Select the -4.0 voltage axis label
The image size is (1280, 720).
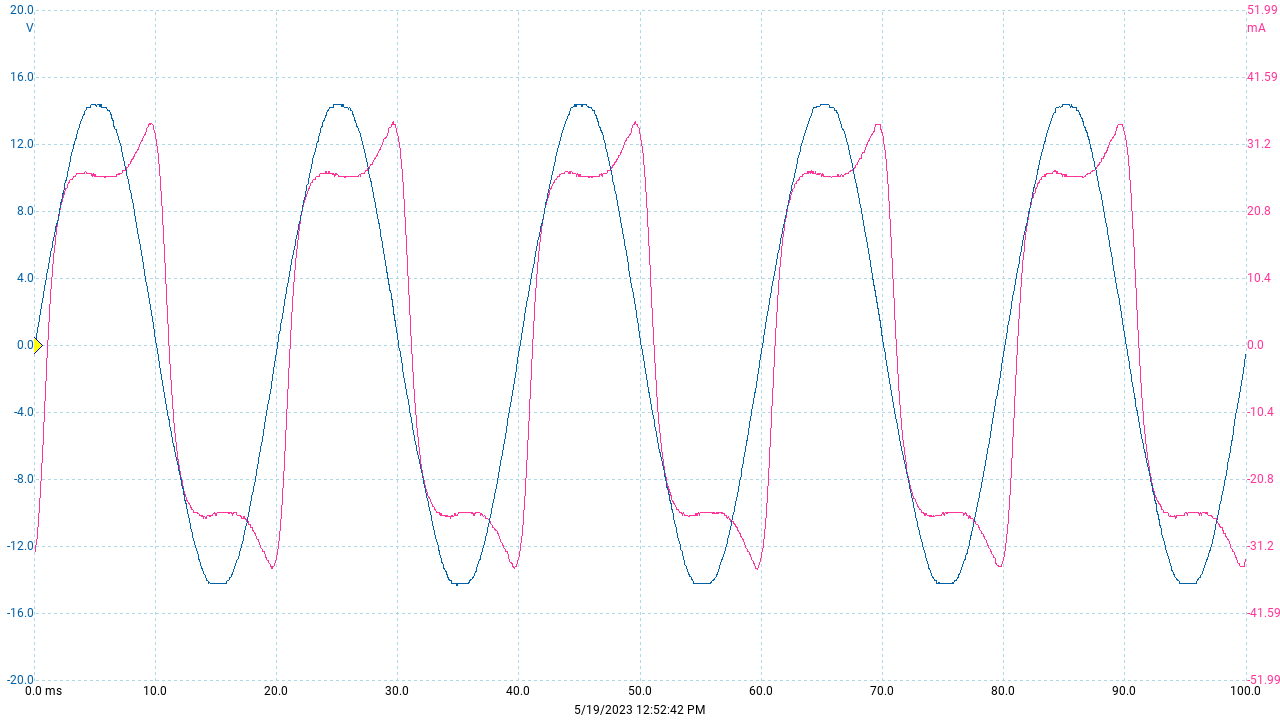[23, 412]
